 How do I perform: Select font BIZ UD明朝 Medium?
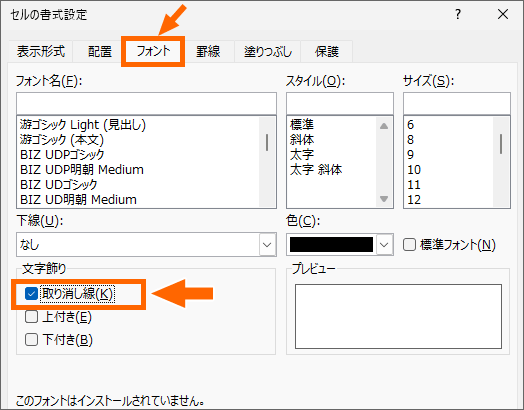point(78,200)
